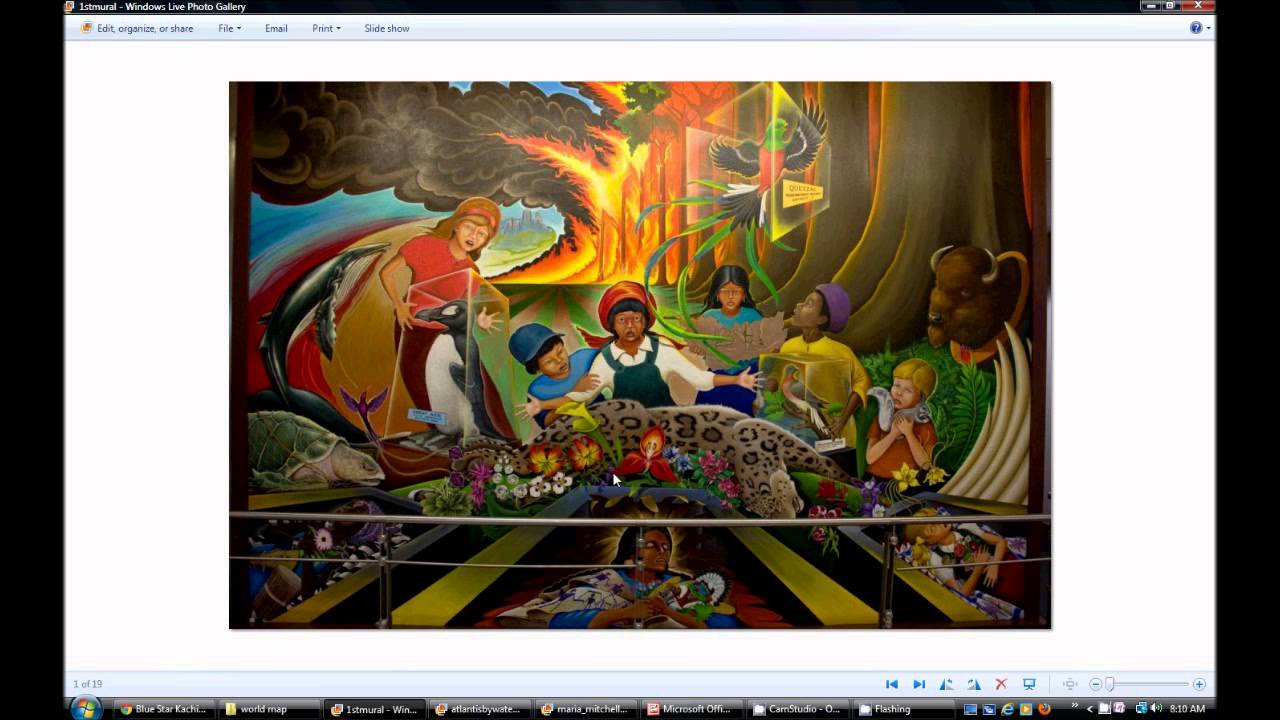This screenshot has height=720, width=1280.
Task: Open the Windows Start button
Action: pyautogui.click(x=85, y=708)
